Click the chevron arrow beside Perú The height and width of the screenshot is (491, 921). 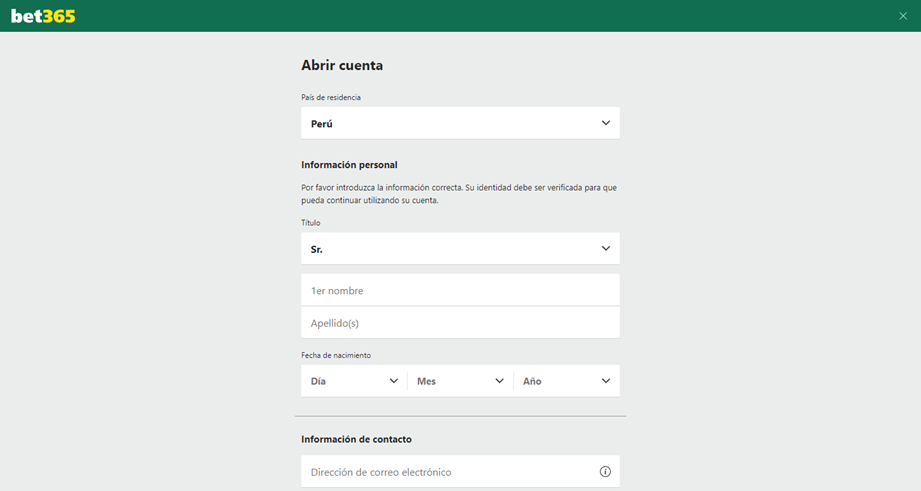click(x=606, y=123)
